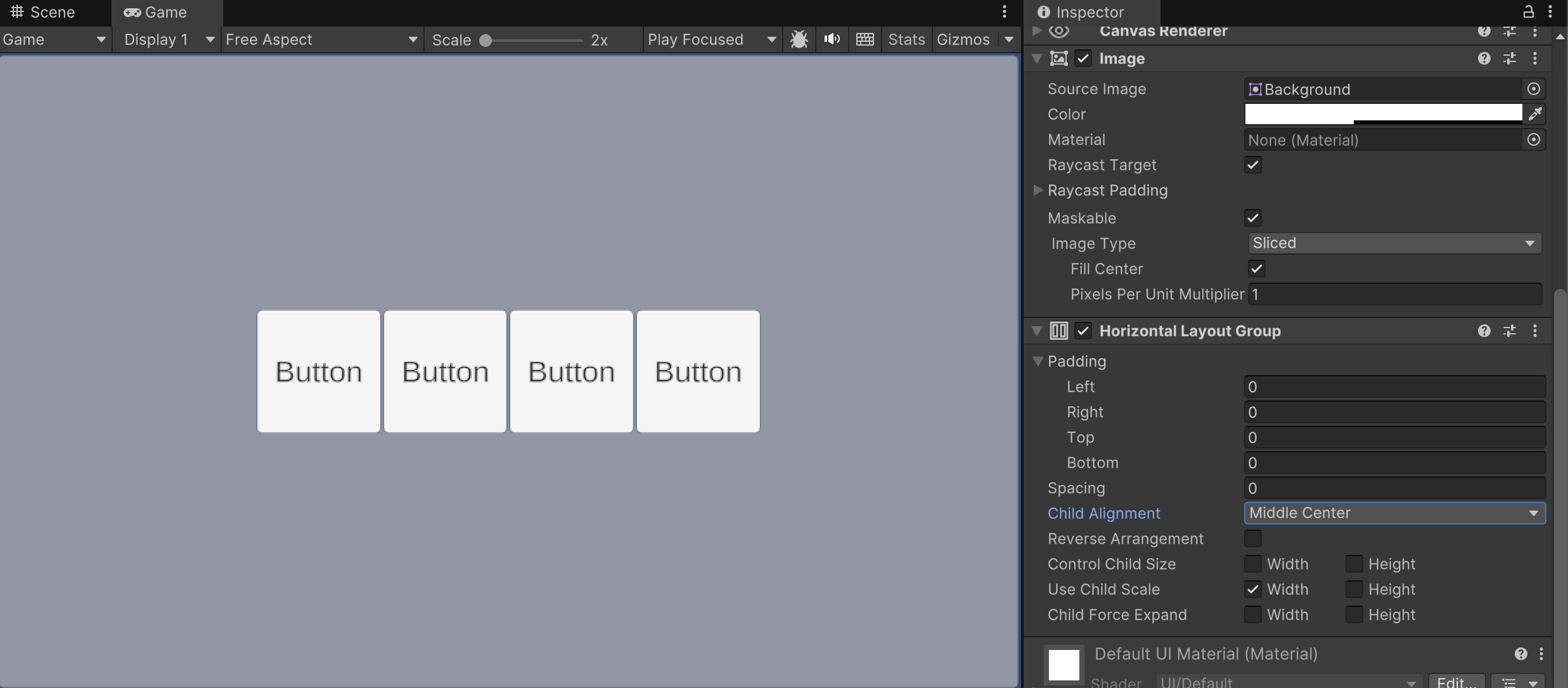The image size is (1568, 688).
Task: Click the first Button in Game view
Action: pos(319,371)
